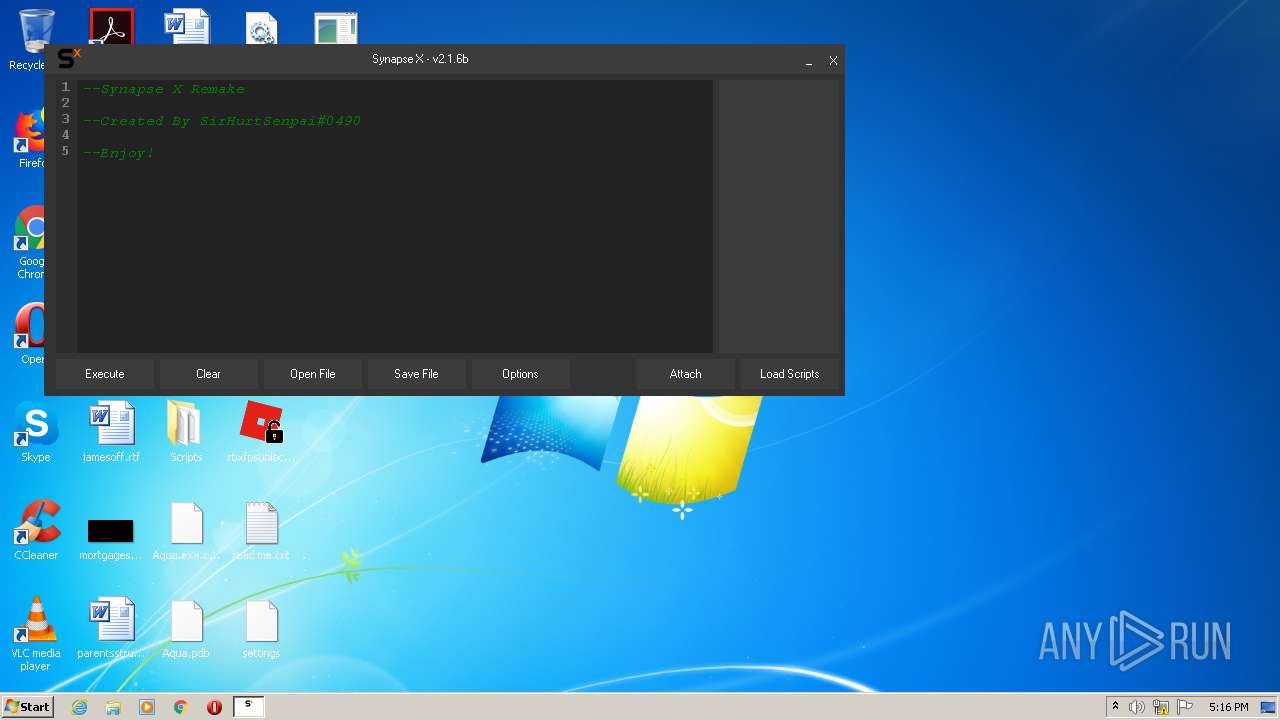Click the 5:16 PM clock
Image resolution: width=1280 pixels, height=720 pixels.
pos(1228,707)
